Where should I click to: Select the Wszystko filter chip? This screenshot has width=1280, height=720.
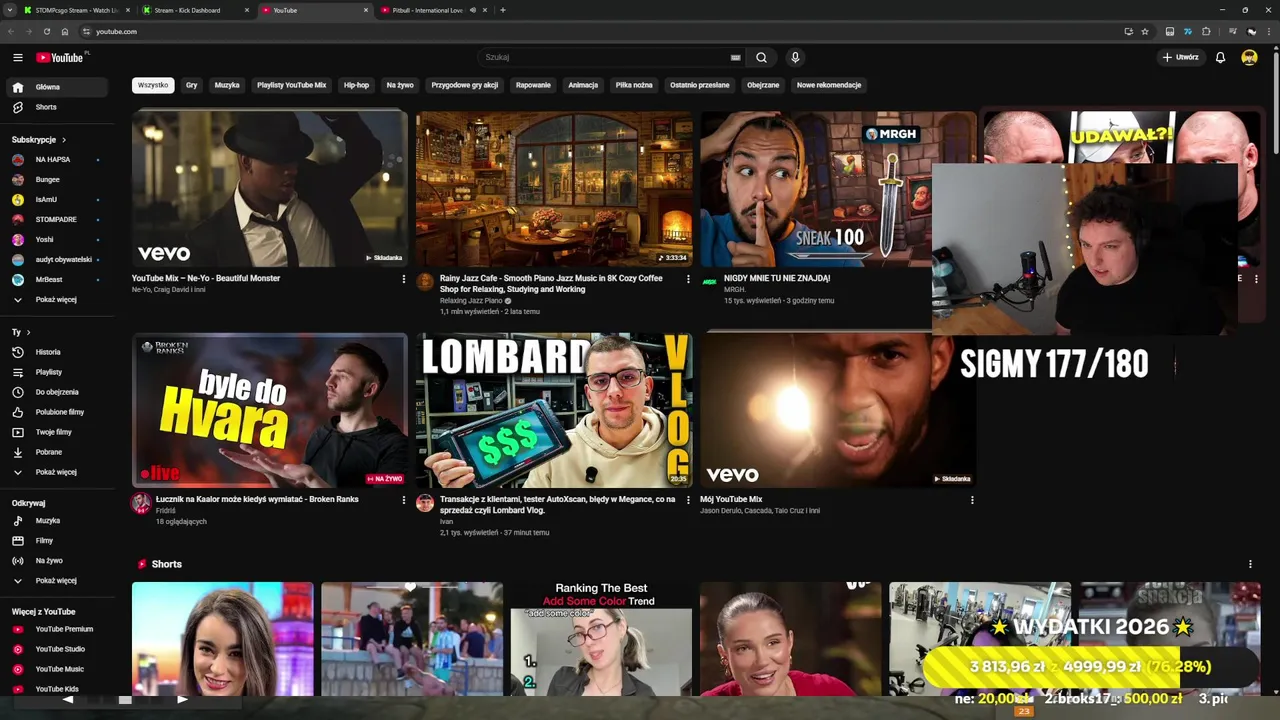click(x=153, y=85)
